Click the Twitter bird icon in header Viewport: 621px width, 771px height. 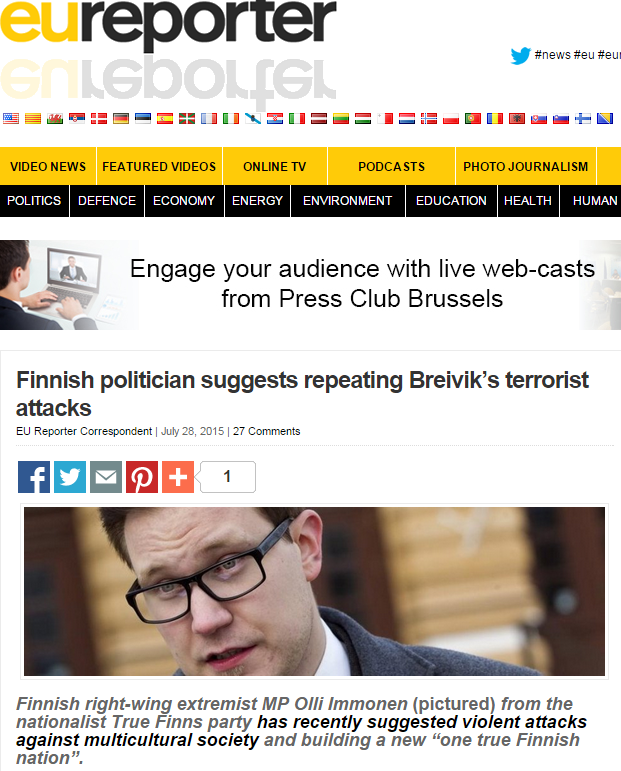click(520, 55)
